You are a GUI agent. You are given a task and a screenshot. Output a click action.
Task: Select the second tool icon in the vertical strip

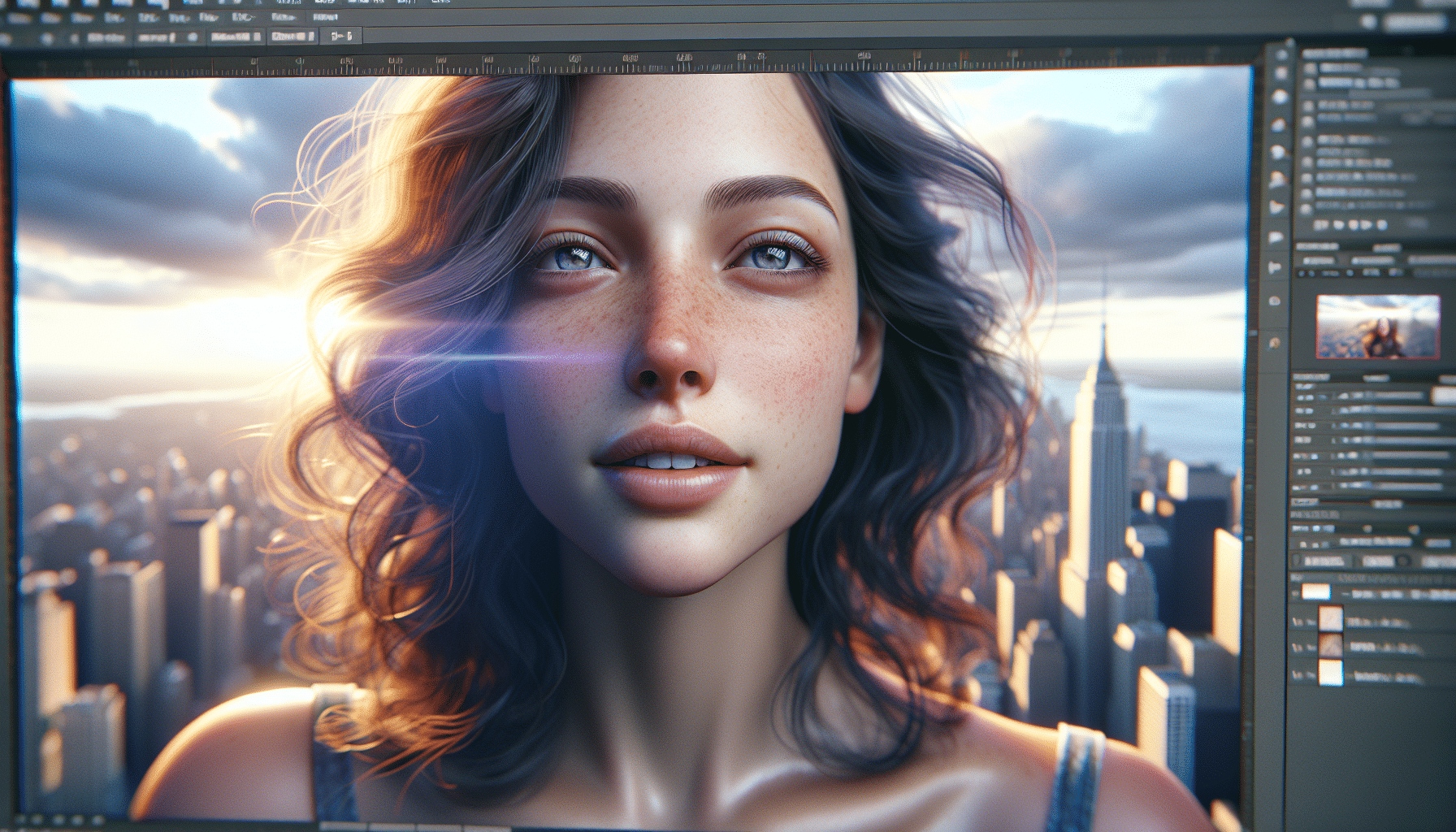pyautogui.click(x=1281, y=74)
